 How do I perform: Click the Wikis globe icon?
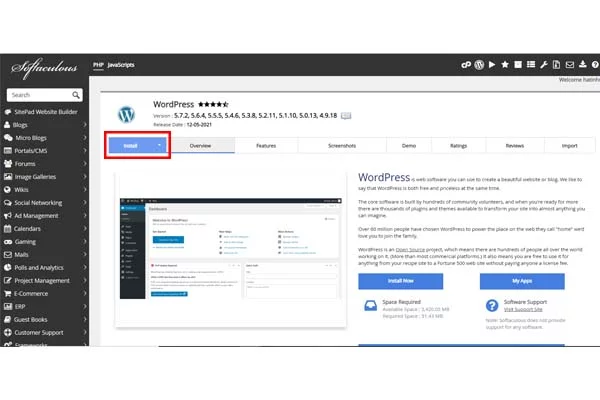click(x=7, y=189)
